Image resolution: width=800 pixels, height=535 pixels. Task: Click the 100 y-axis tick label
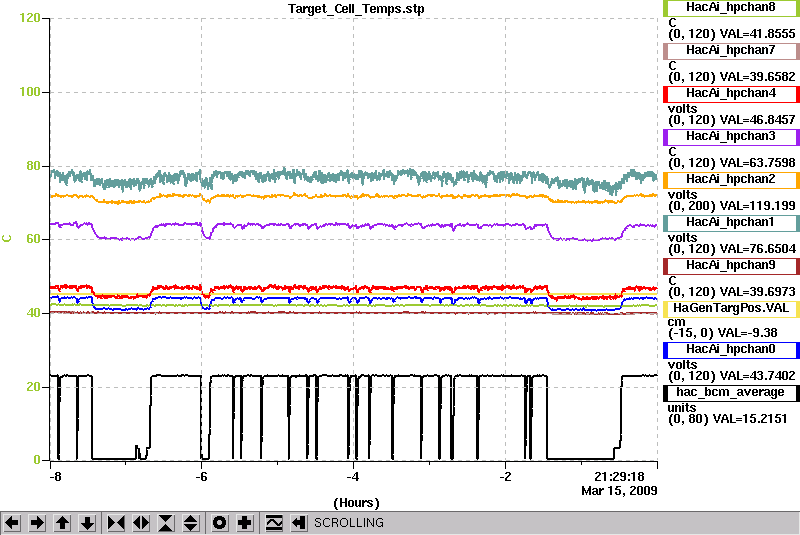pos(30,92)
